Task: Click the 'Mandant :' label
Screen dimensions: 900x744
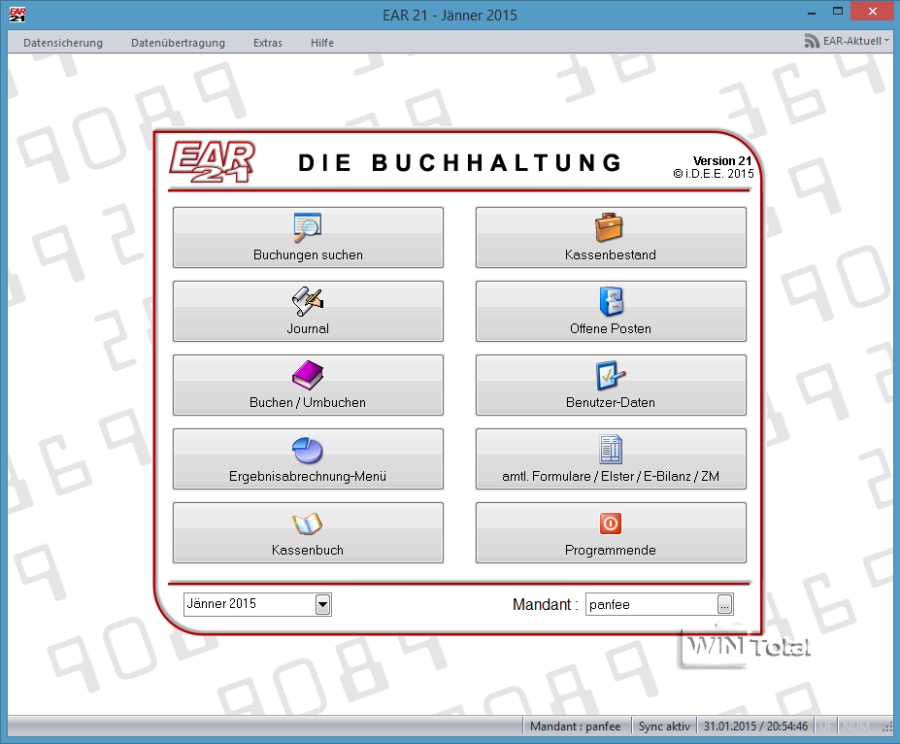Action: (545, 604)
